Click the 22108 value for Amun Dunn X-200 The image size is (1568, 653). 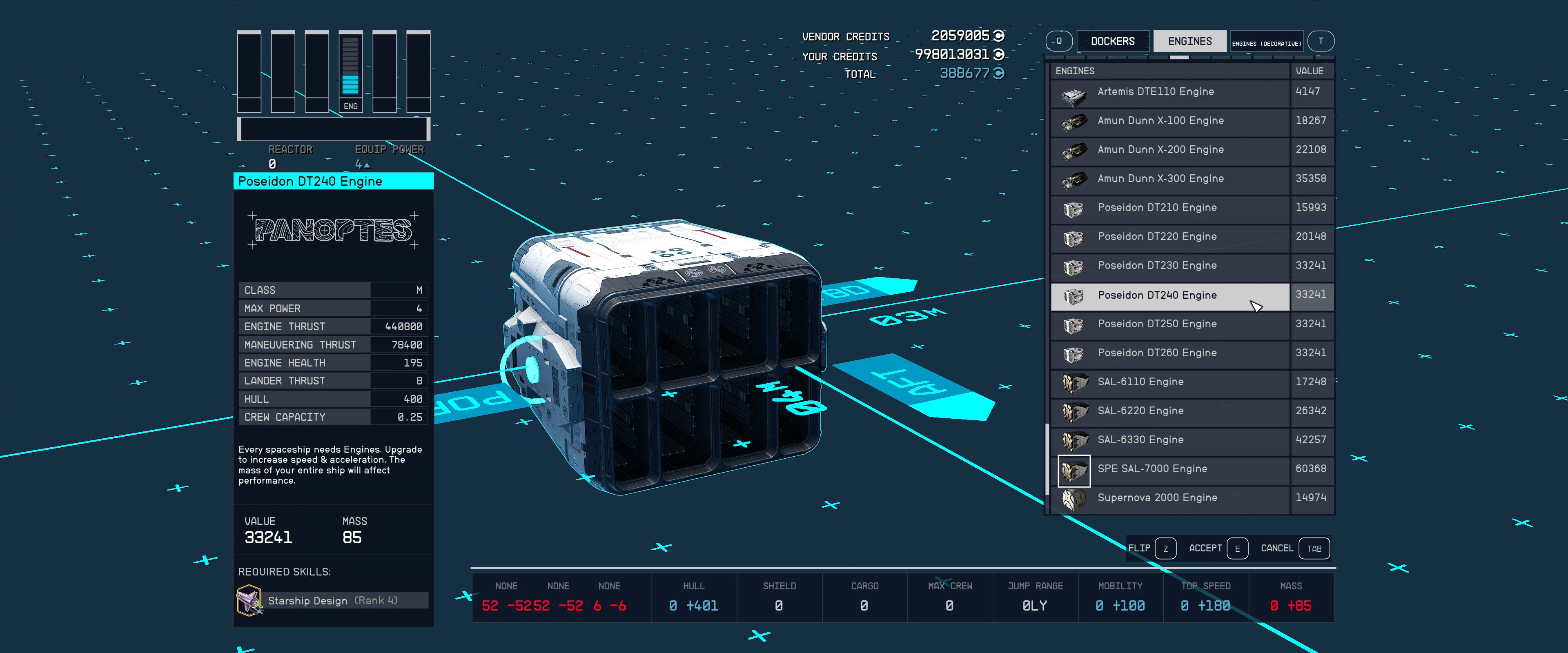coord(1310,150)
